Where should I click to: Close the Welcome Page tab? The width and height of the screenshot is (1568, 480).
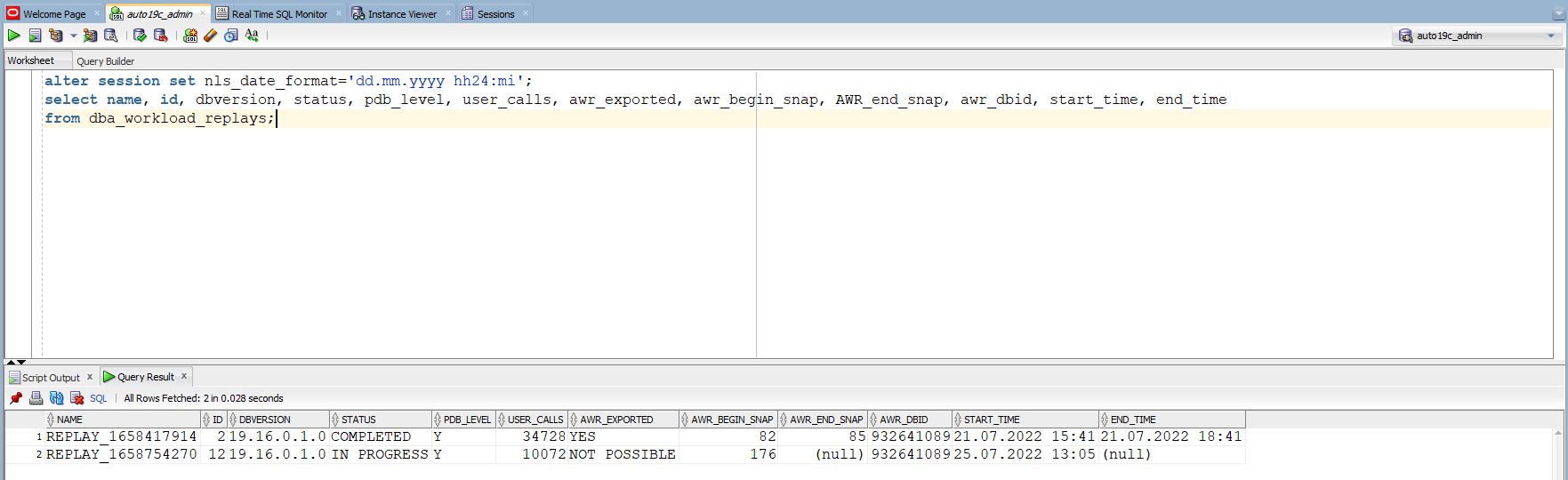pyautogui.click(x=97, y=13)
